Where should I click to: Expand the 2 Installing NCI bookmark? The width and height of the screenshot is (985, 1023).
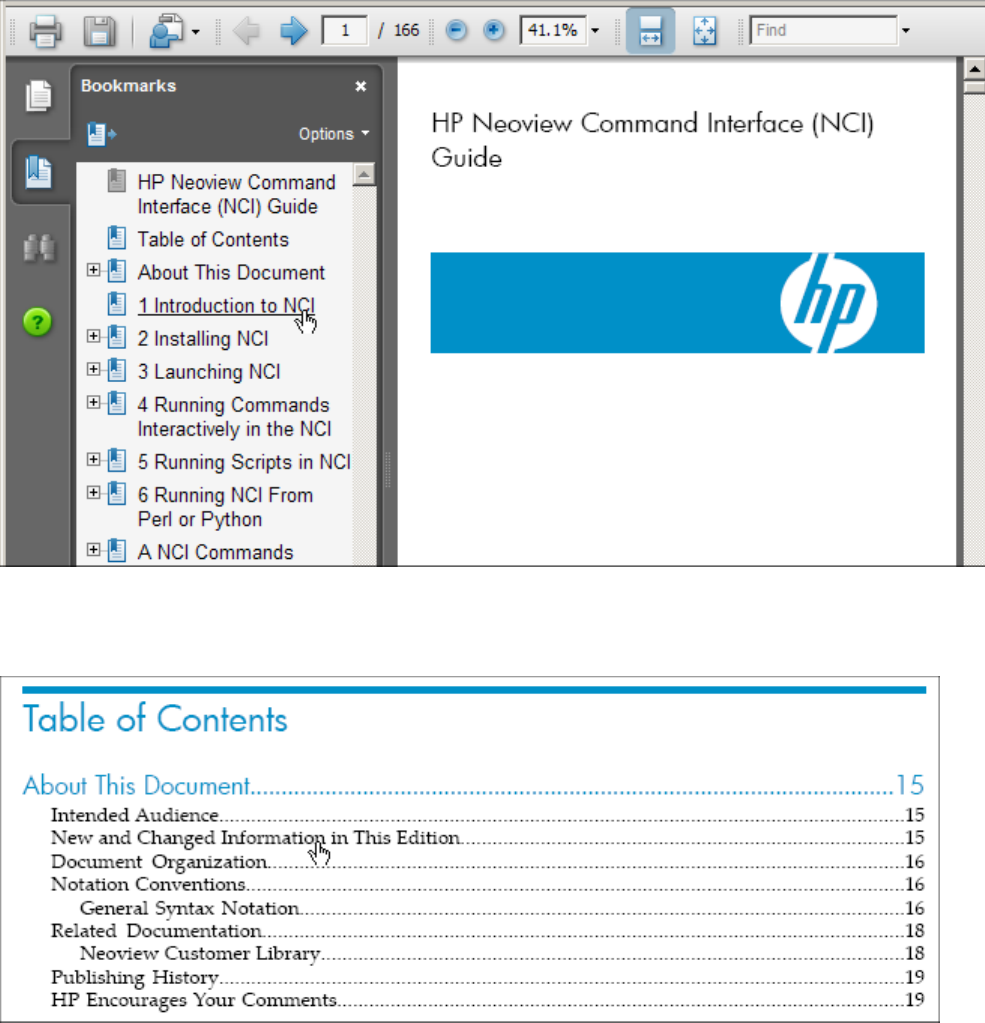click(x=94, y=337)
